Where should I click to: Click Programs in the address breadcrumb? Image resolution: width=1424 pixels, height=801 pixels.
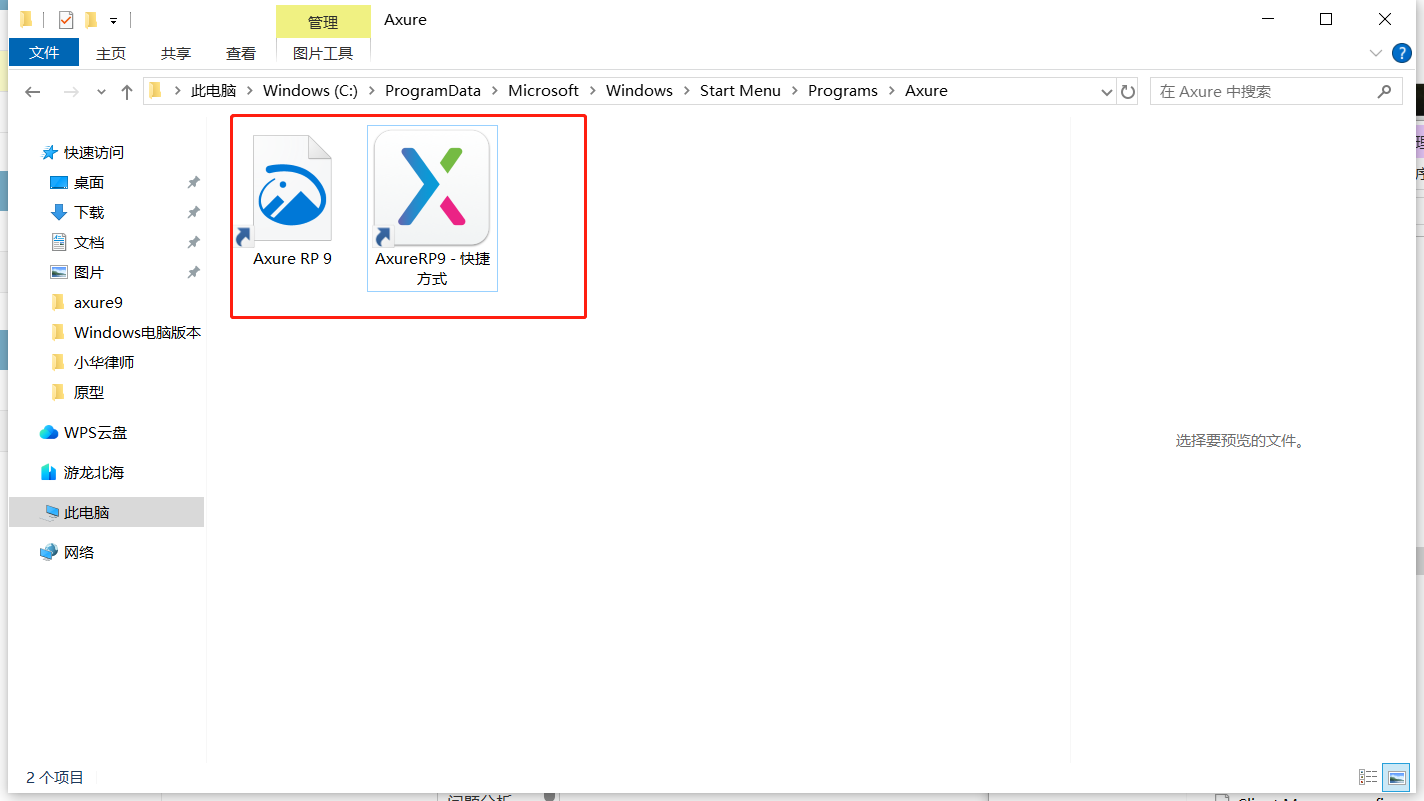pos(843,90)
